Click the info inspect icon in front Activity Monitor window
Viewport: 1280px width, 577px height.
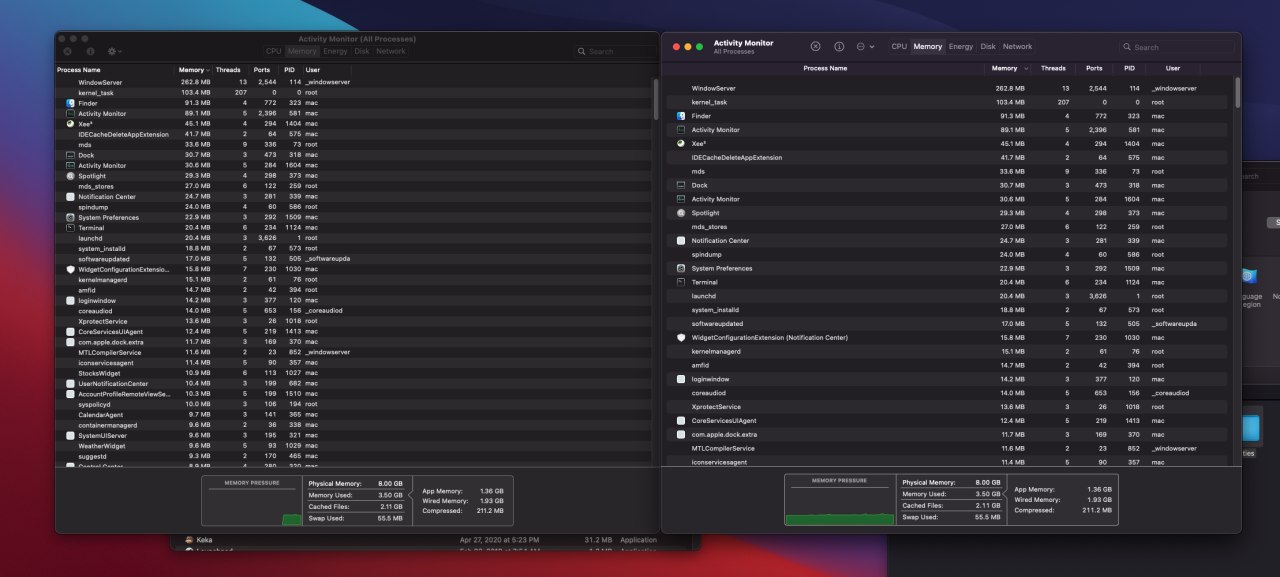(839, 46)
